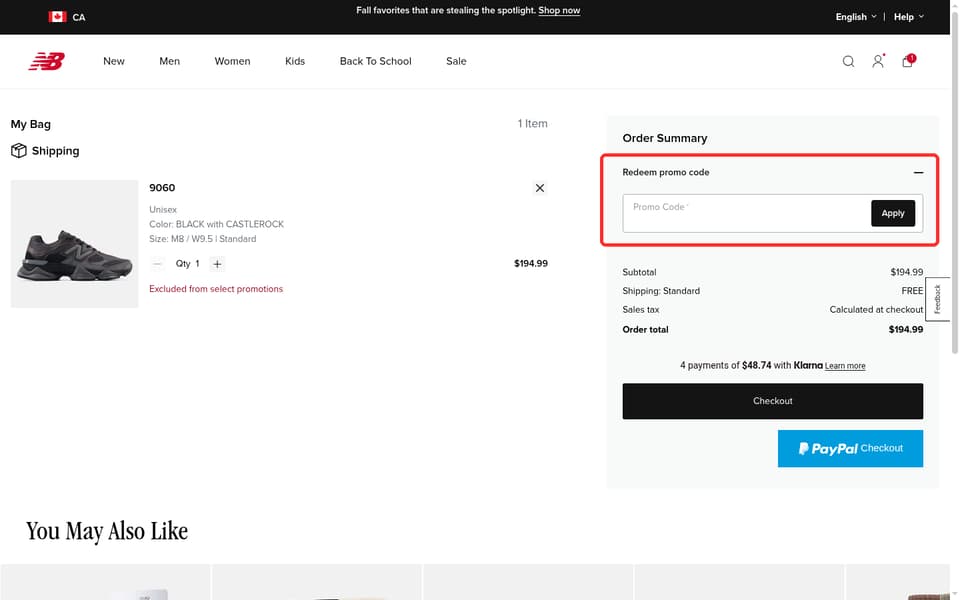Open the Help dropdown
The image size is (960, 600).
pyautogui.click(x=909, y=17)
